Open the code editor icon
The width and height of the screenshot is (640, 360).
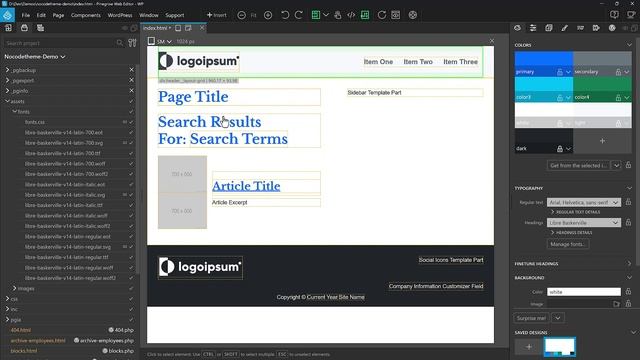[x=351, y=15]
